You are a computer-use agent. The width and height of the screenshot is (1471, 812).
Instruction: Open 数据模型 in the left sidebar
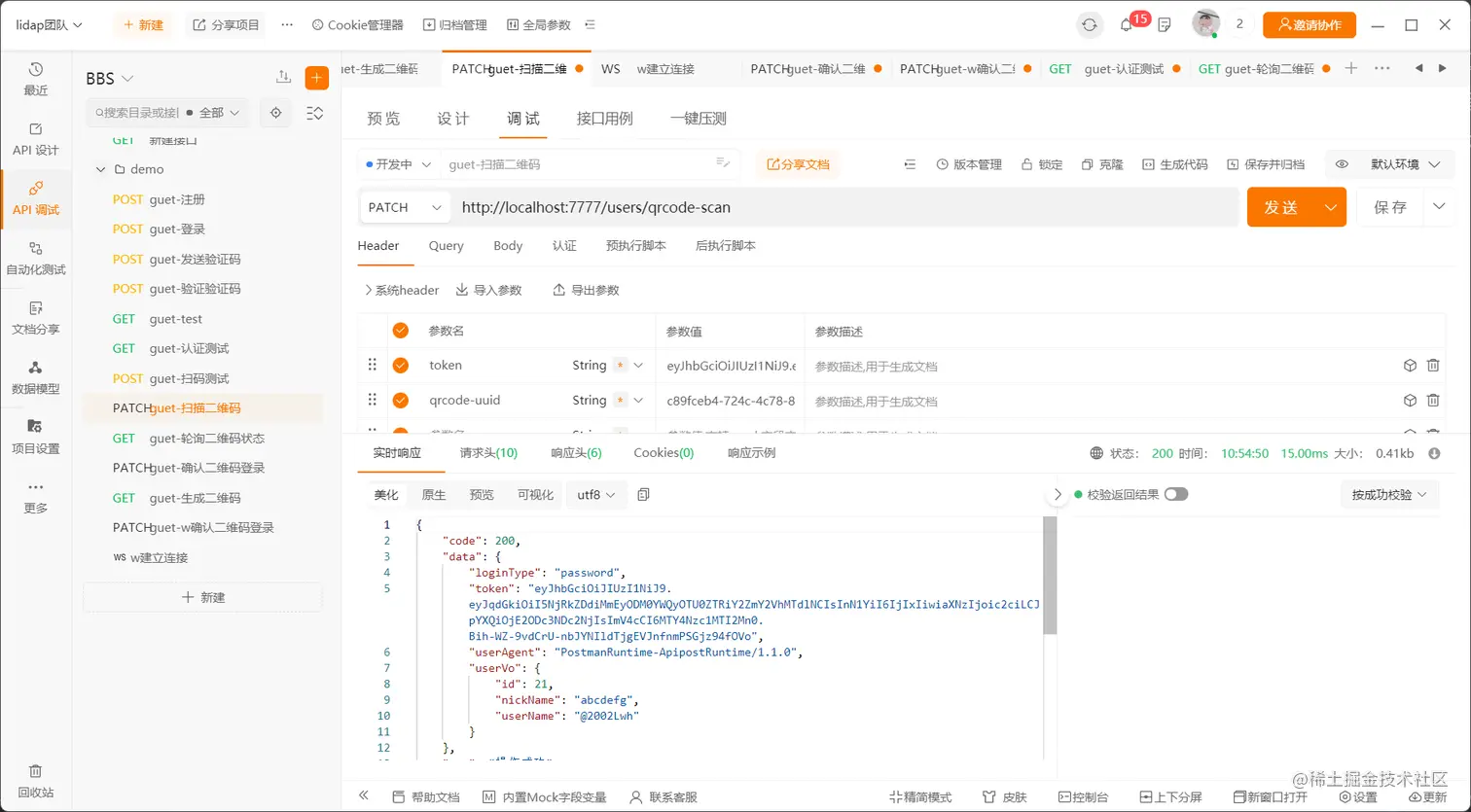(36, 378)
